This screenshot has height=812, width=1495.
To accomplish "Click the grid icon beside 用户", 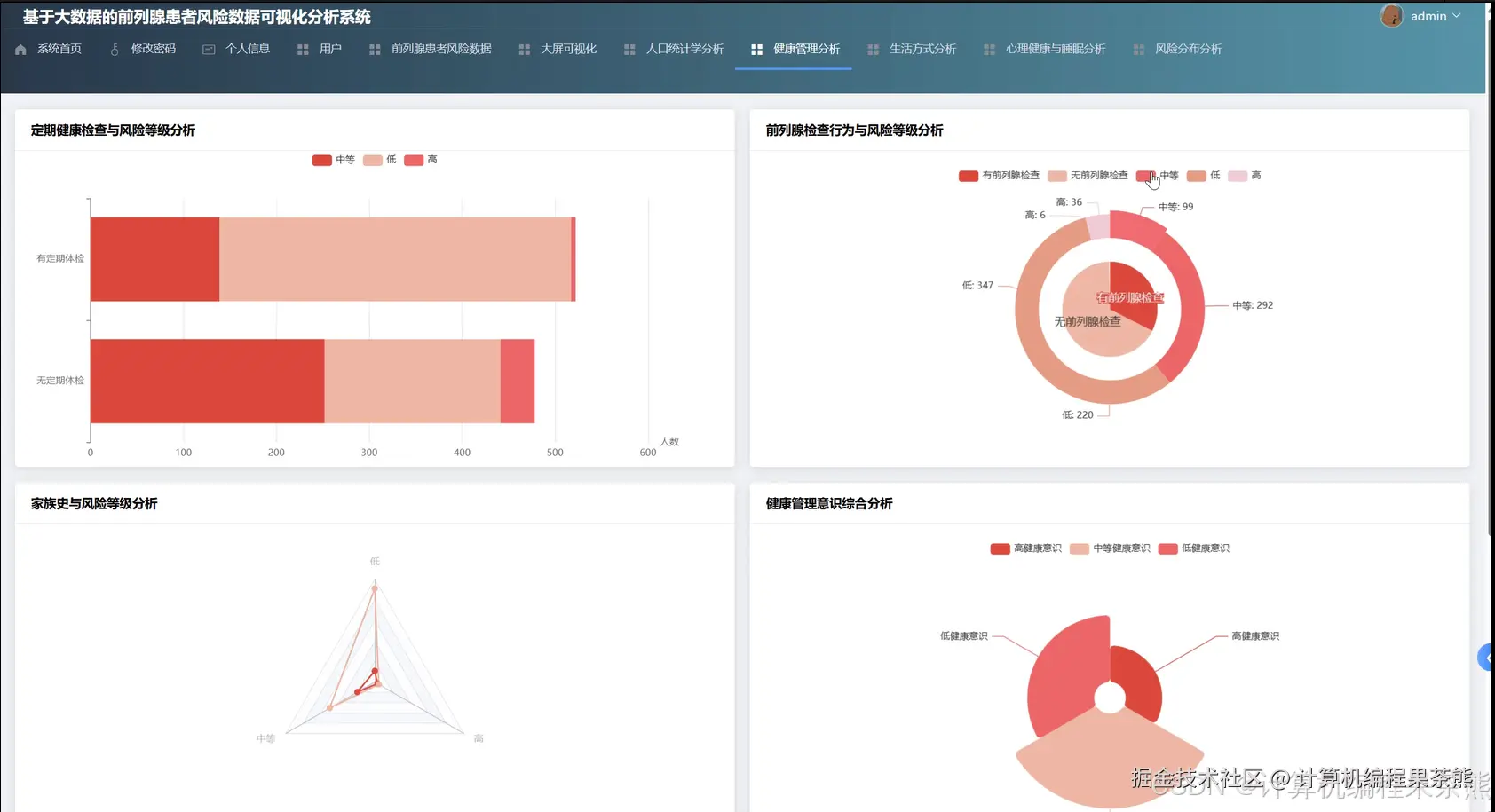I will coord(303,50).
